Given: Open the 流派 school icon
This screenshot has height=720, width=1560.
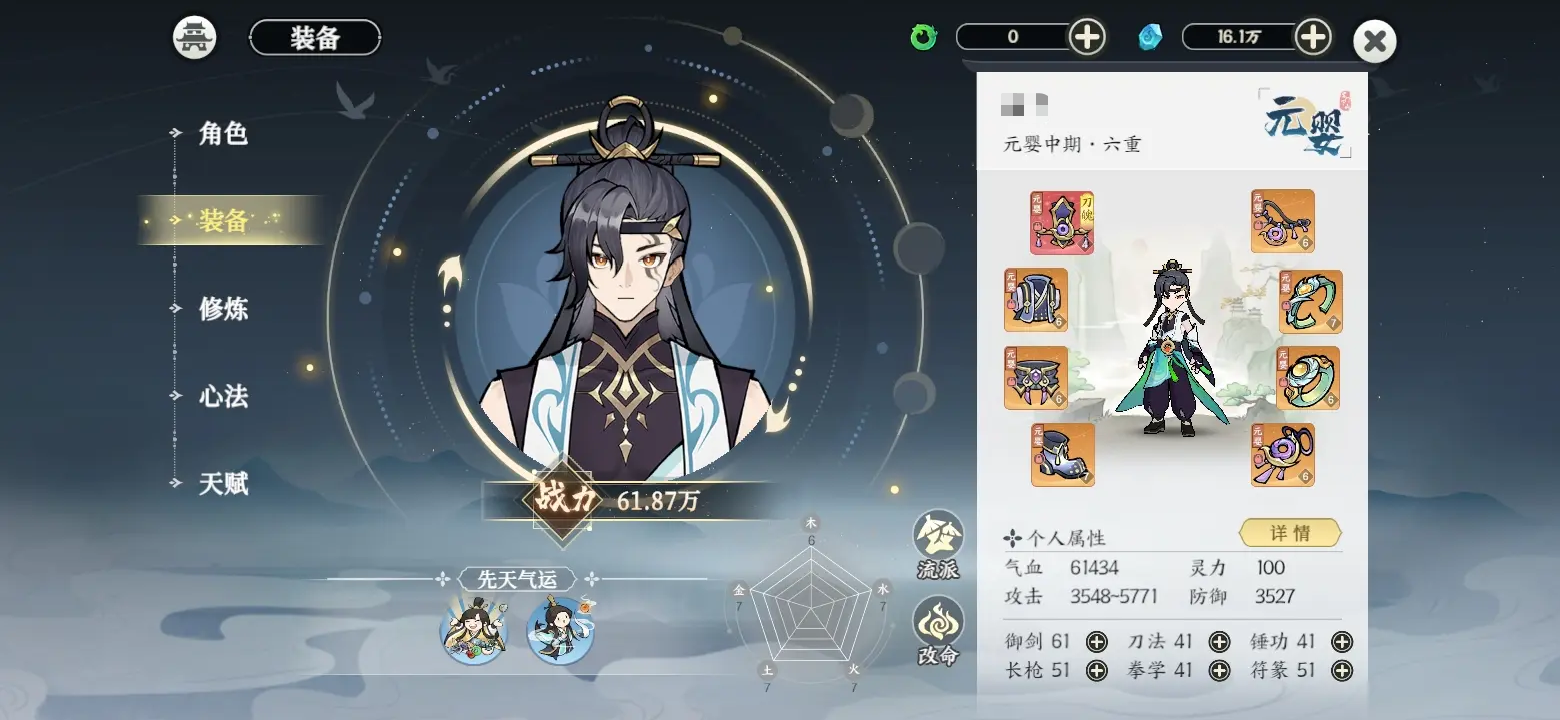Looking at the screenshot, I should pyautogui.click(x=938, y=545).
